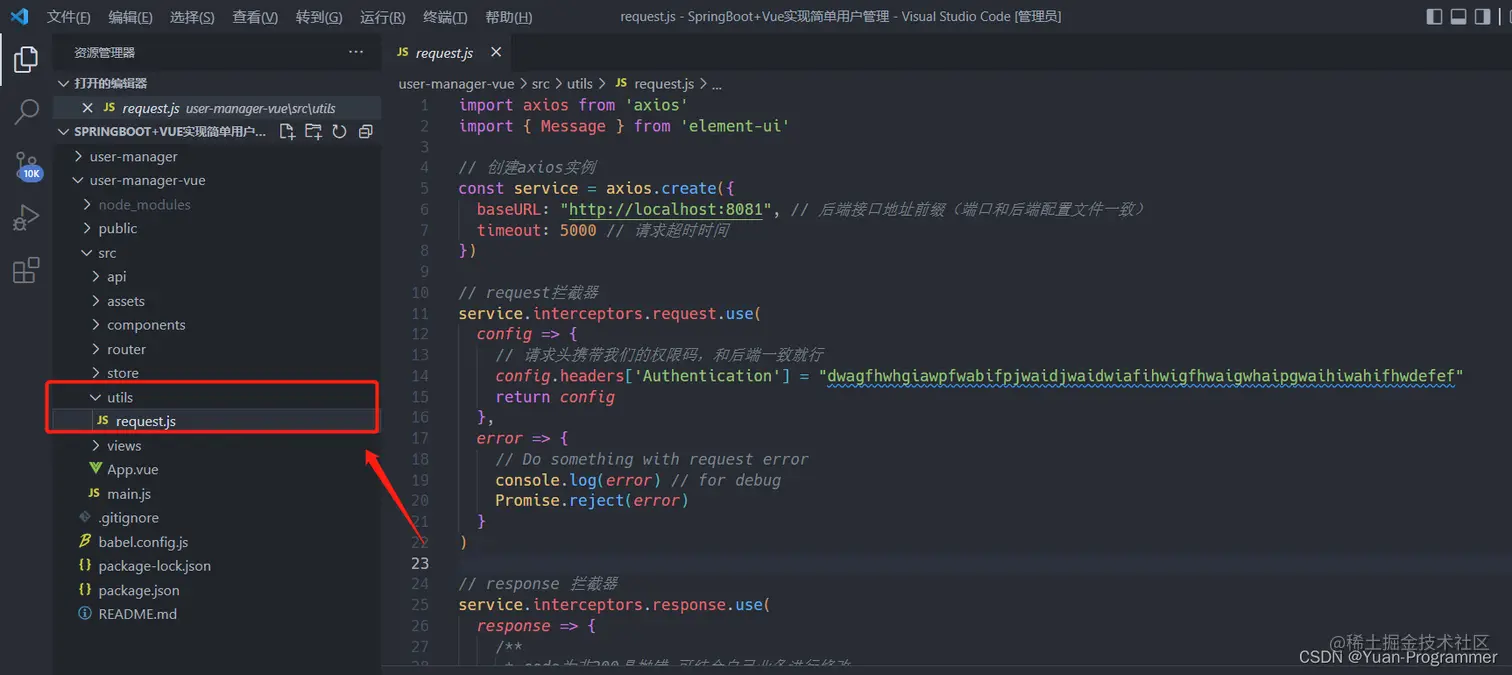Viewport: 1512px width, 675px height.
Task: Open the Extensions view
Action: pos(26,270)
